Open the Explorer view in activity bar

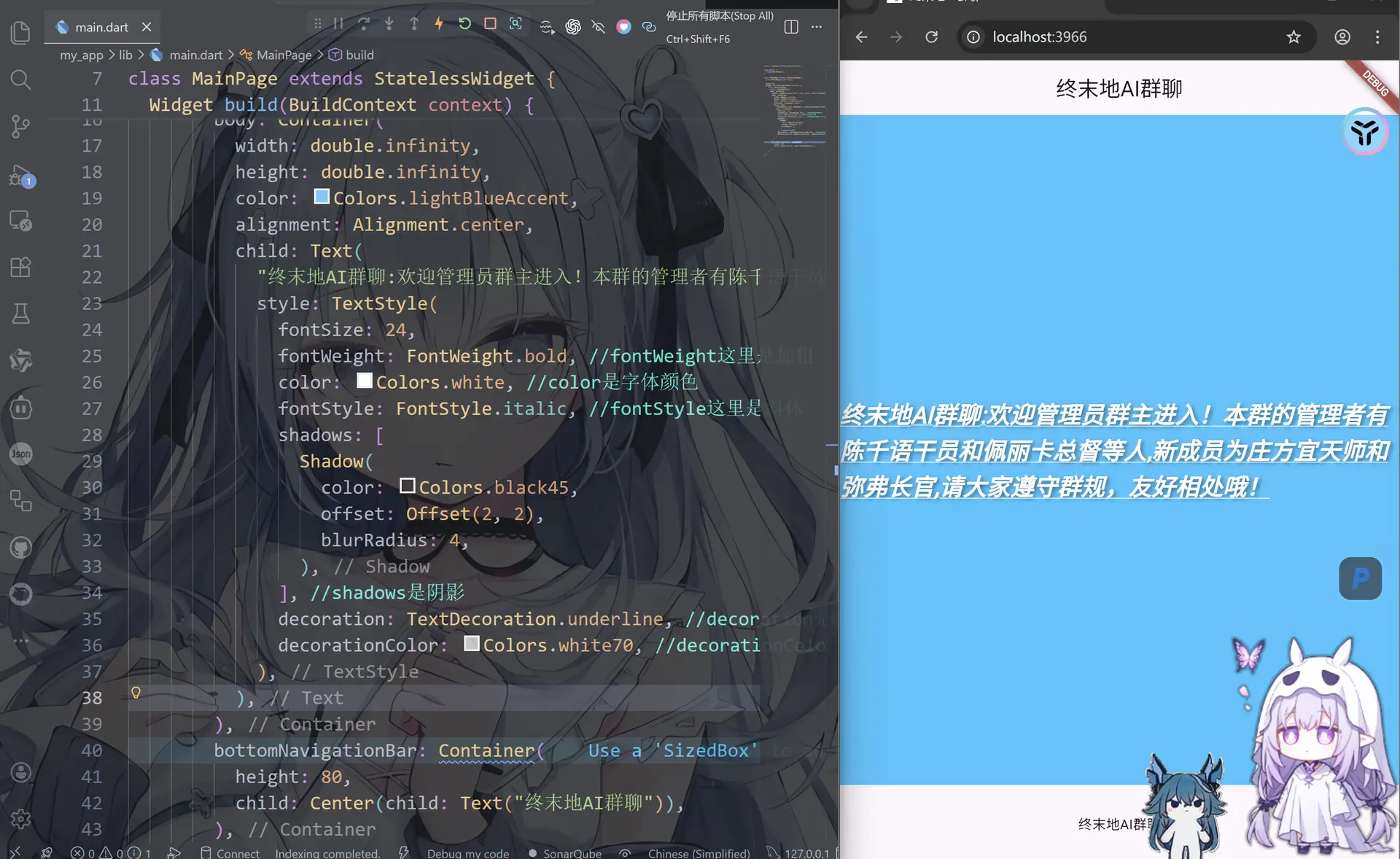(x=20, y=32)
